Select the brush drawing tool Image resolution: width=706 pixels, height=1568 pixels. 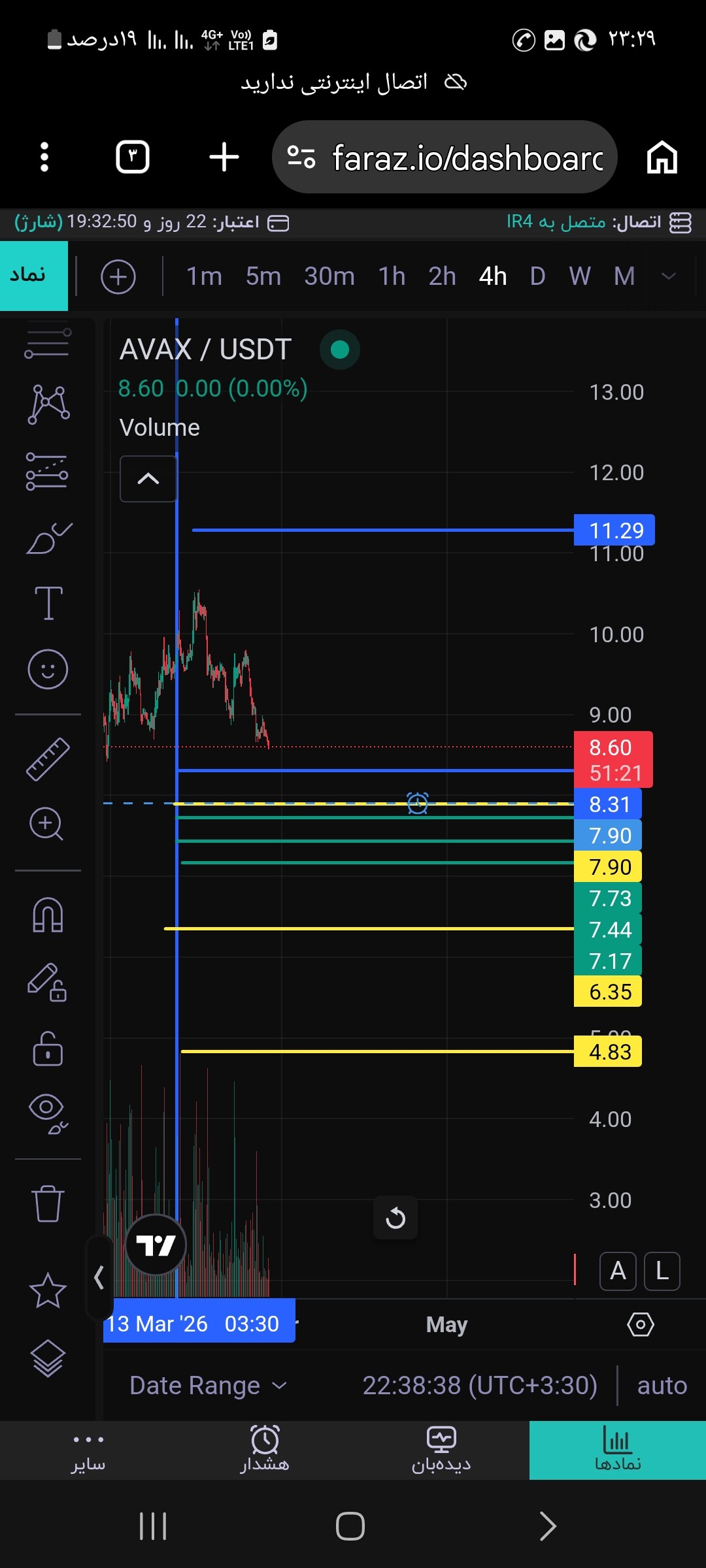(49, 538)
